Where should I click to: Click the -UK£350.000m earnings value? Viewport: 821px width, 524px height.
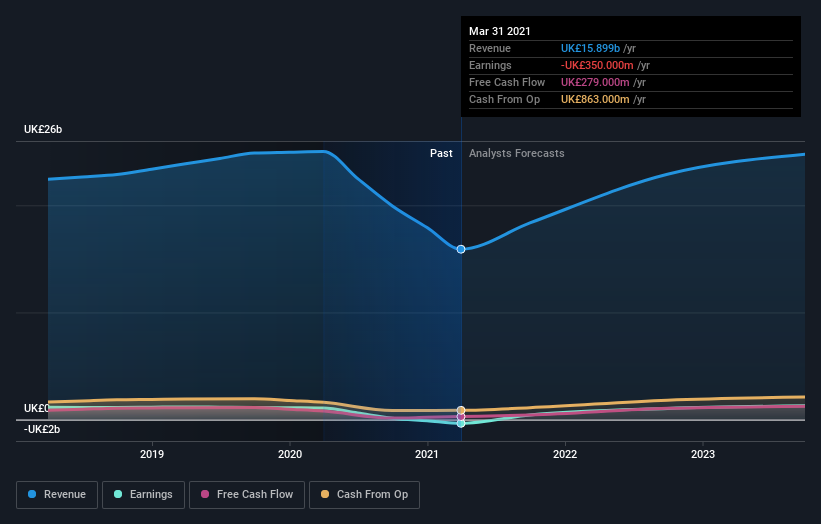click(x=597, y=65)
